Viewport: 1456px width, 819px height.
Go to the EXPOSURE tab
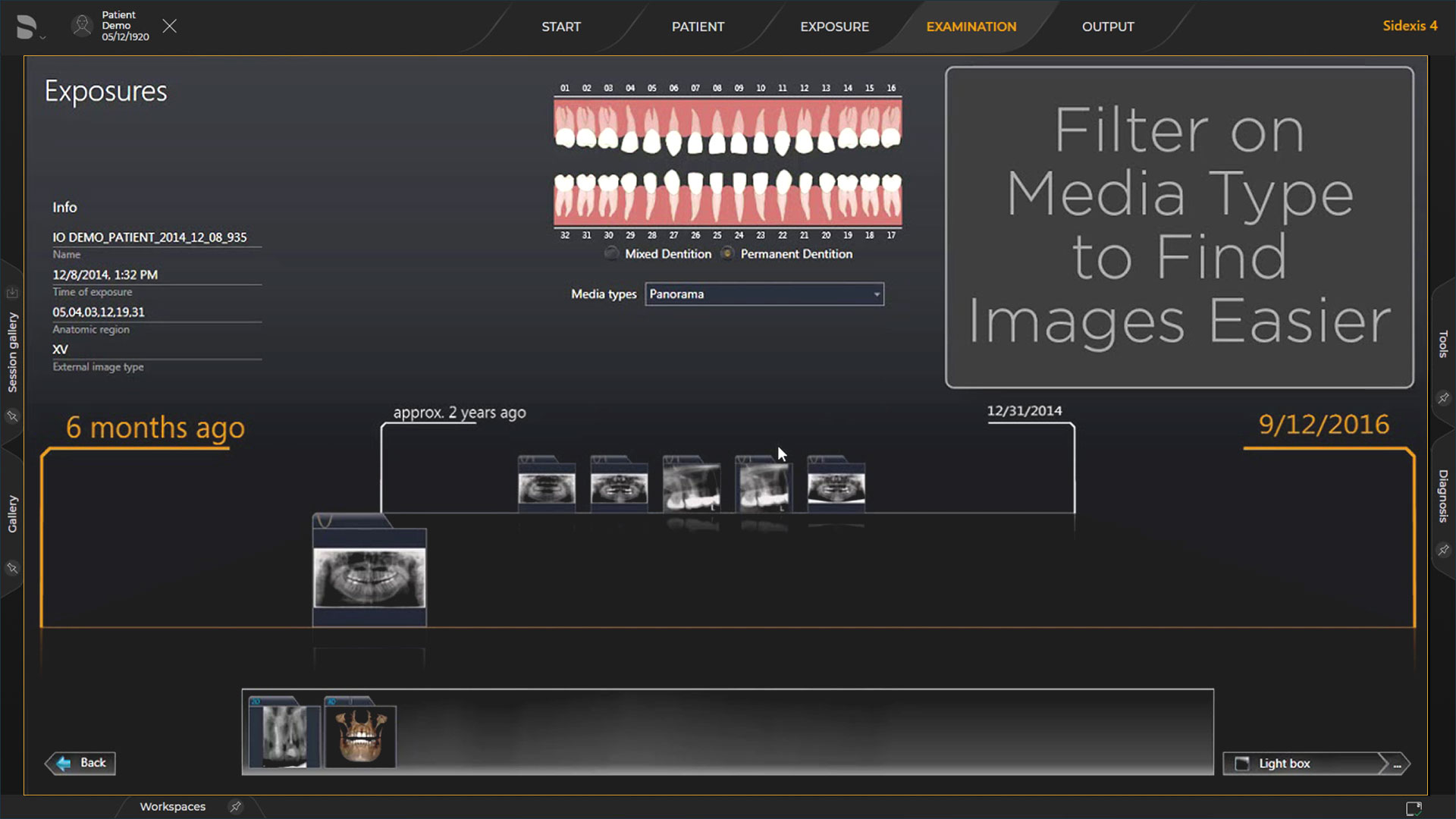tap(834, 27)
